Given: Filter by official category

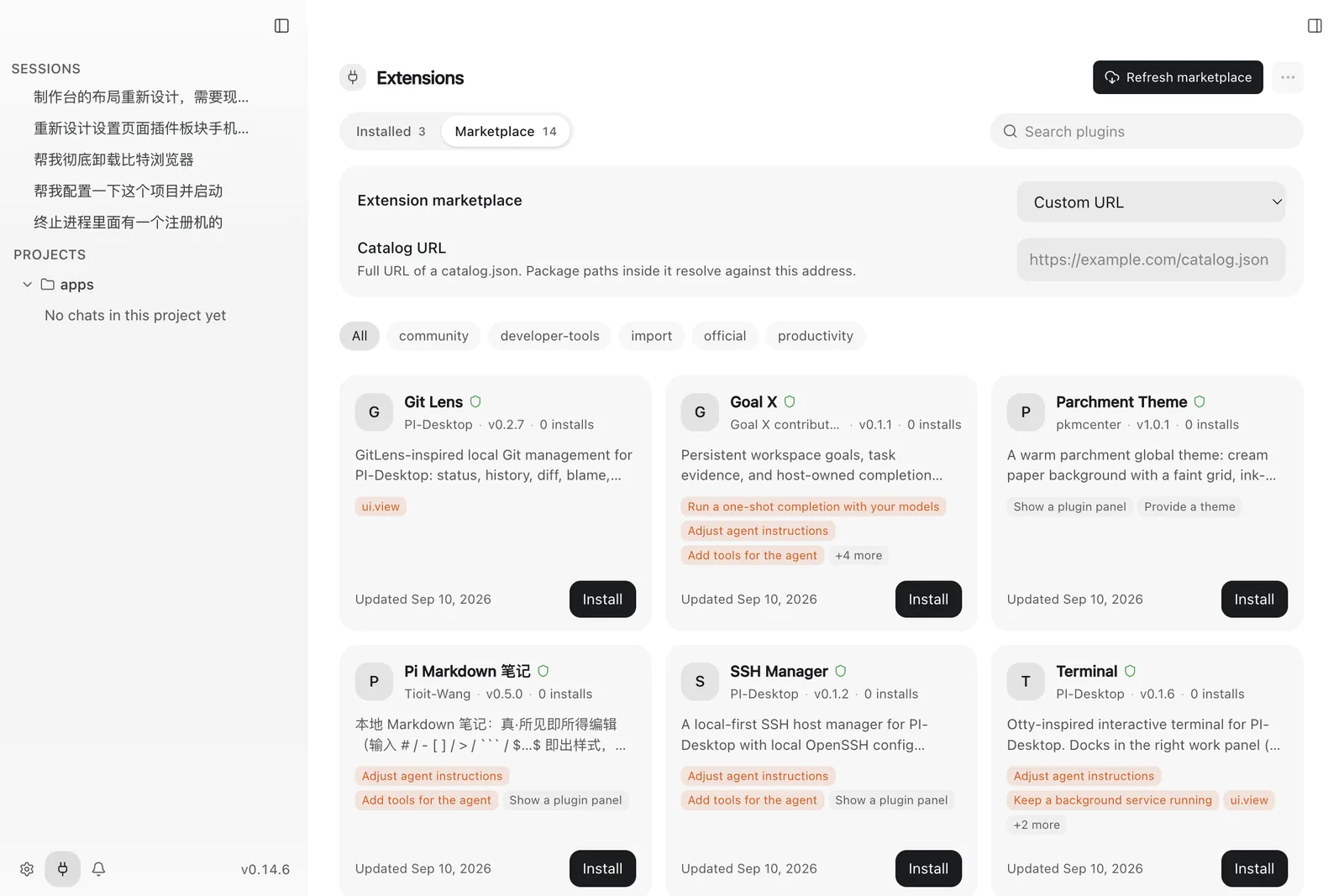Looking at the screenshot, I should [725, 336].
